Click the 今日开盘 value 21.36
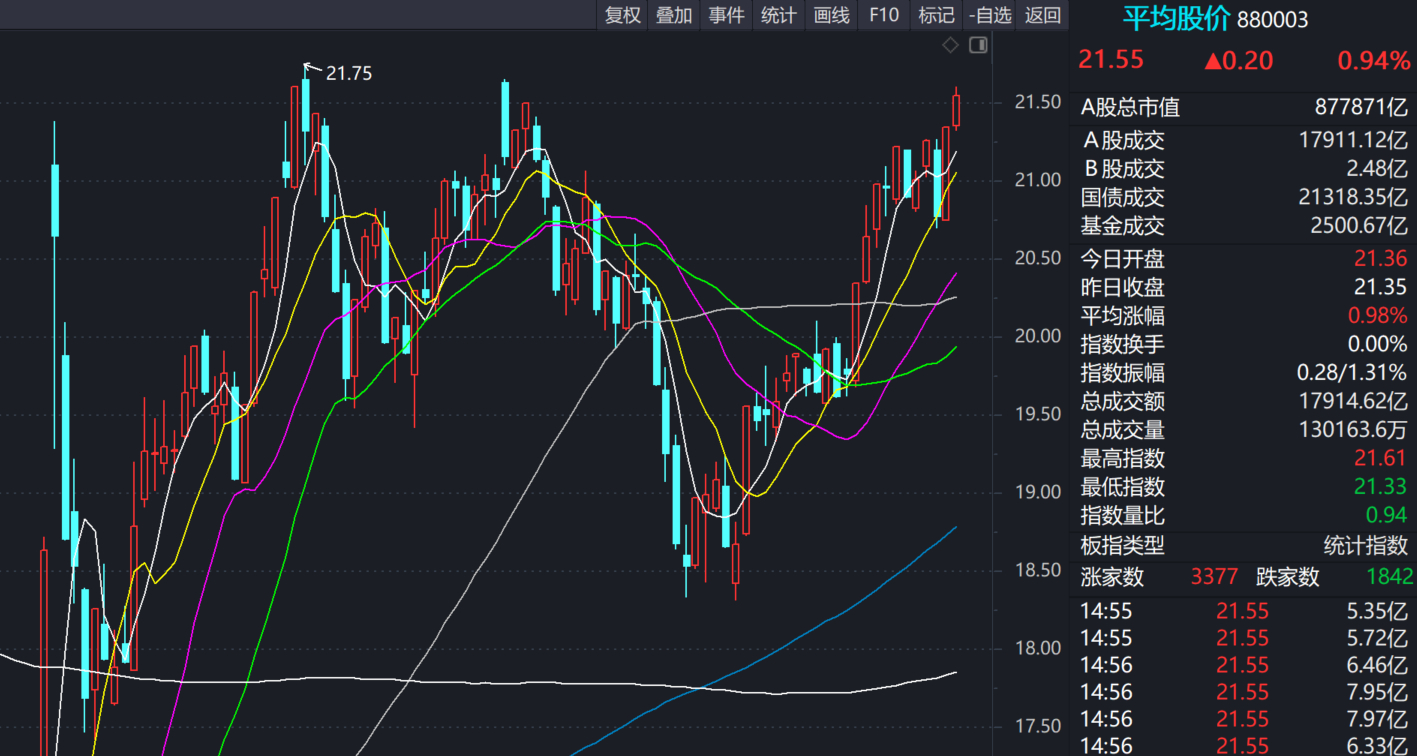The image size is (1417, 756). 1381,259
